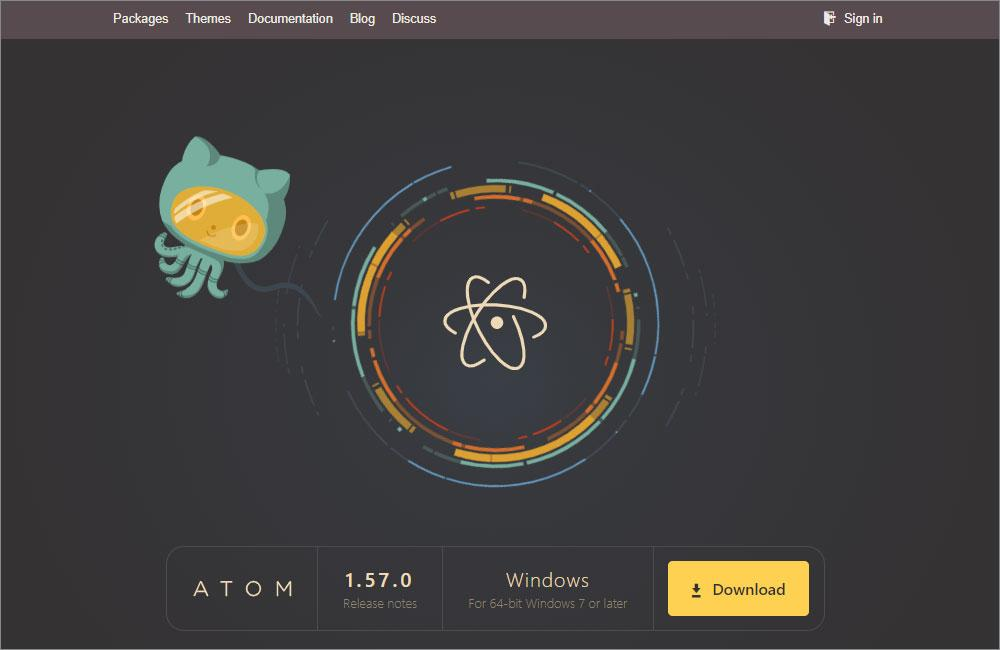Click the yellow Download button
Screen dimensions: 1000x650
(738, 589)
